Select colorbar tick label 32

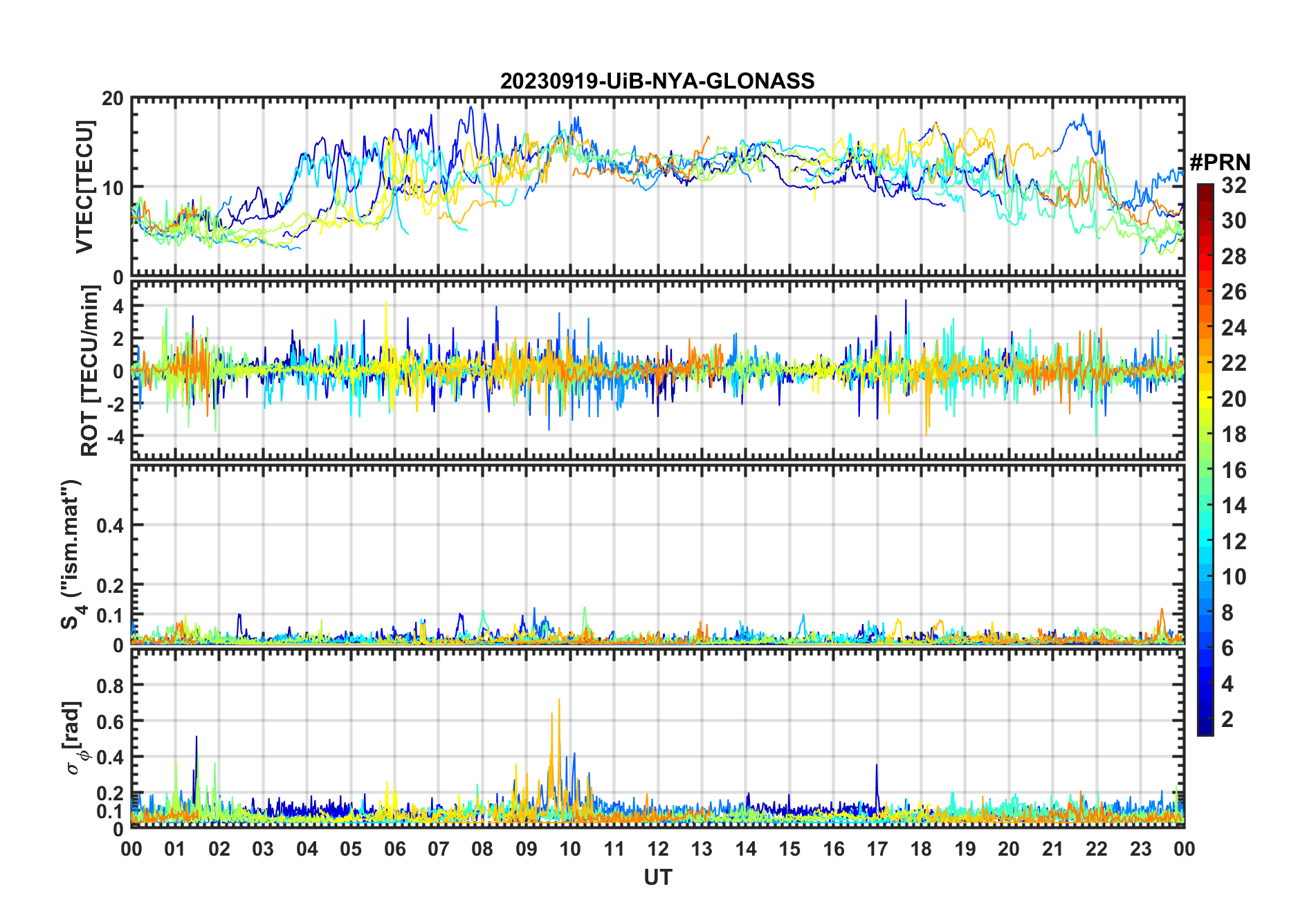pos(1234,185)
